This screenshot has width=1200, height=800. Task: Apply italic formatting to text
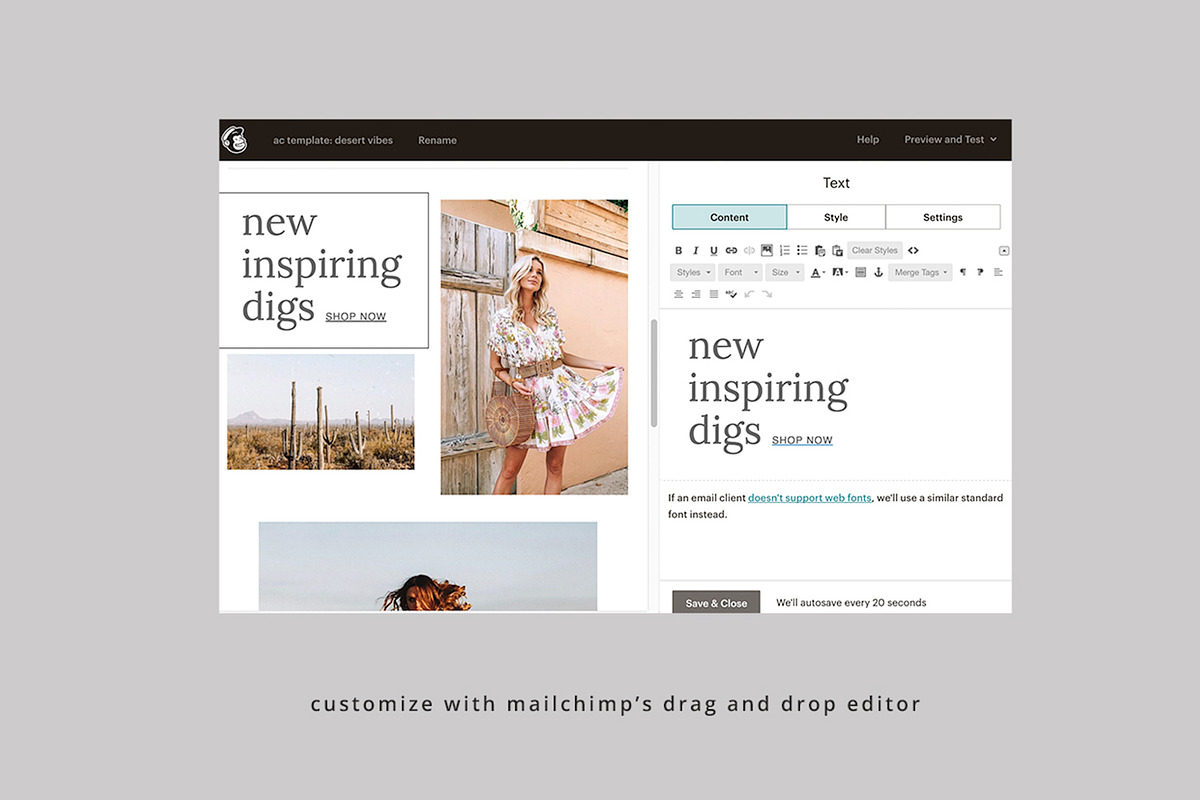click(696, 250)
